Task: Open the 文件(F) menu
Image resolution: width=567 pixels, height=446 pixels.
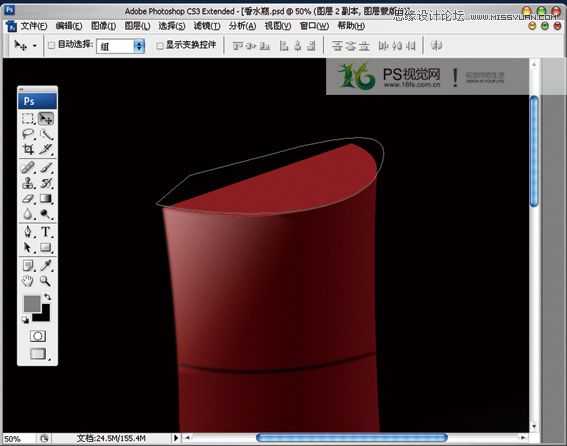Action: (x=33, y=26)
